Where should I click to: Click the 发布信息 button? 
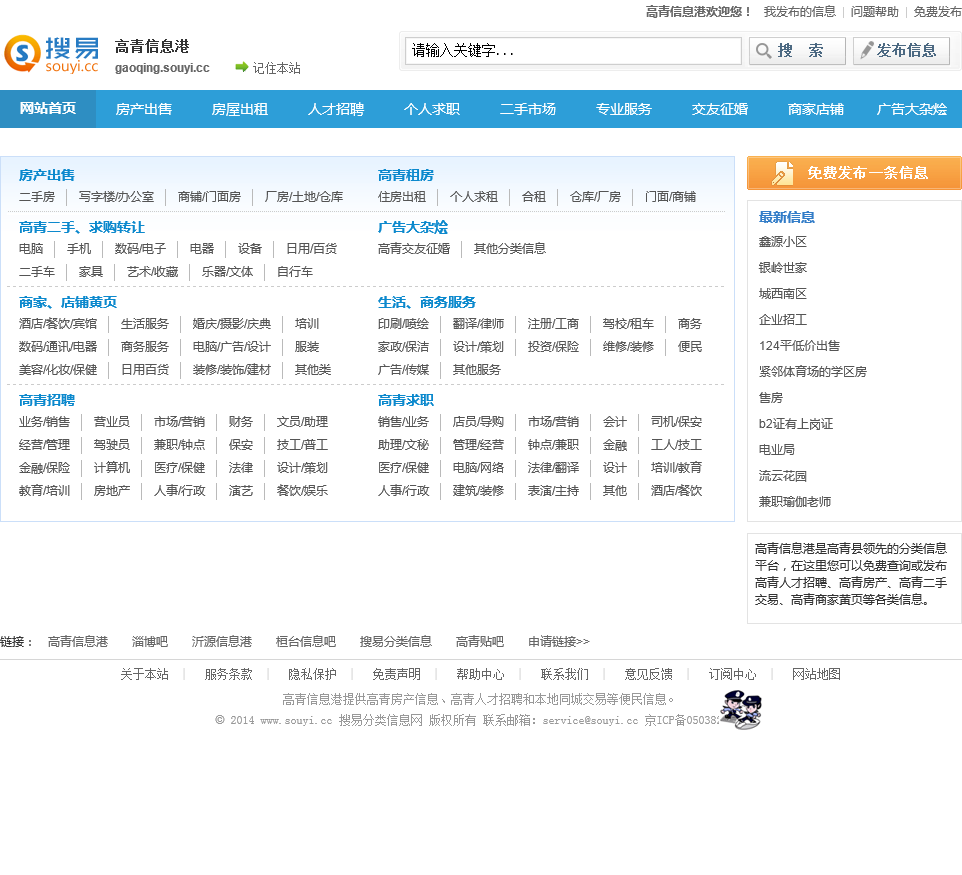pyautogui.click(x=901, y=50)
